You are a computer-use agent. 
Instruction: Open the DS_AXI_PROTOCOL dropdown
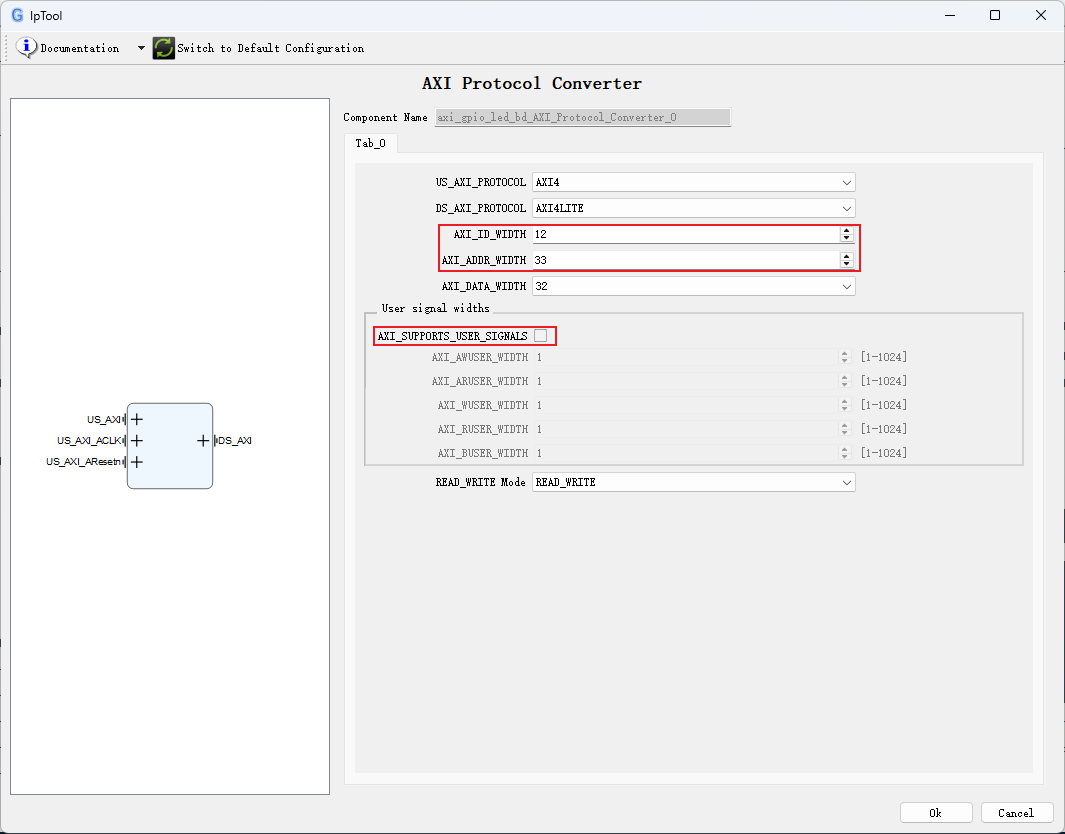(x=693, y=208)
